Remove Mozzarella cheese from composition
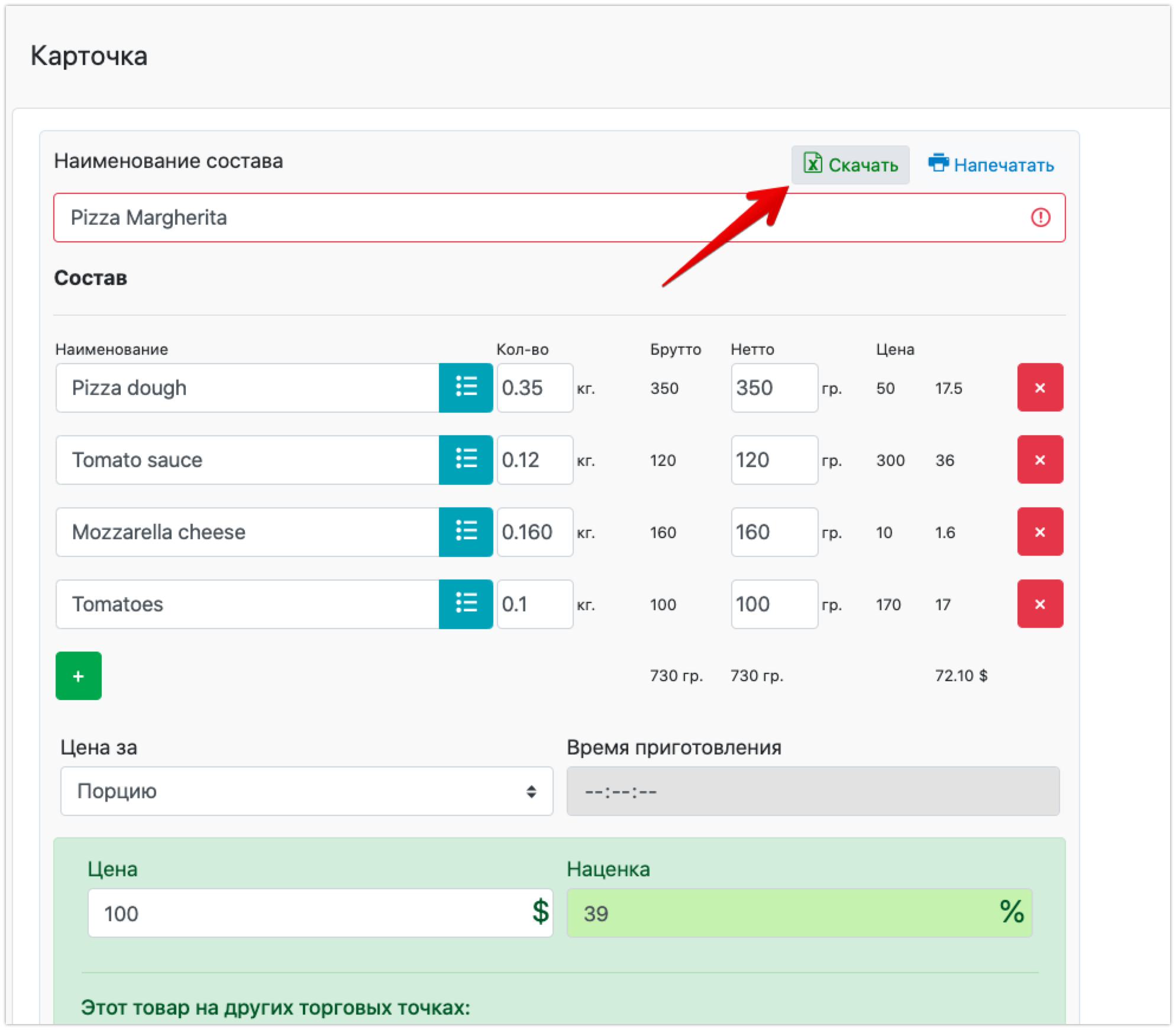The width and height of the screenshot is (1176, 1030). (x=1040, y=532)
